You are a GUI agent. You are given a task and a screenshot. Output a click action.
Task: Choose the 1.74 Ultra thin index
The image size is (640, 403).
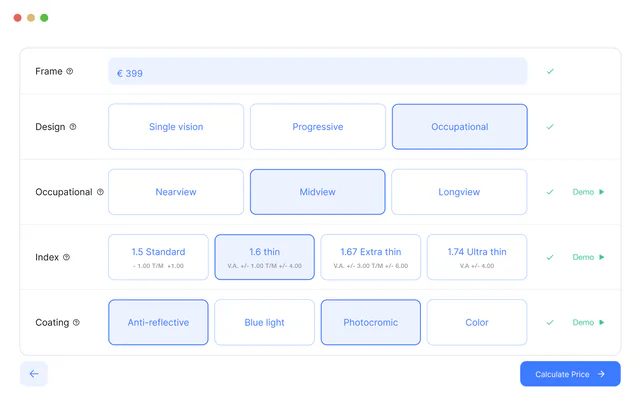coord(477,257)
